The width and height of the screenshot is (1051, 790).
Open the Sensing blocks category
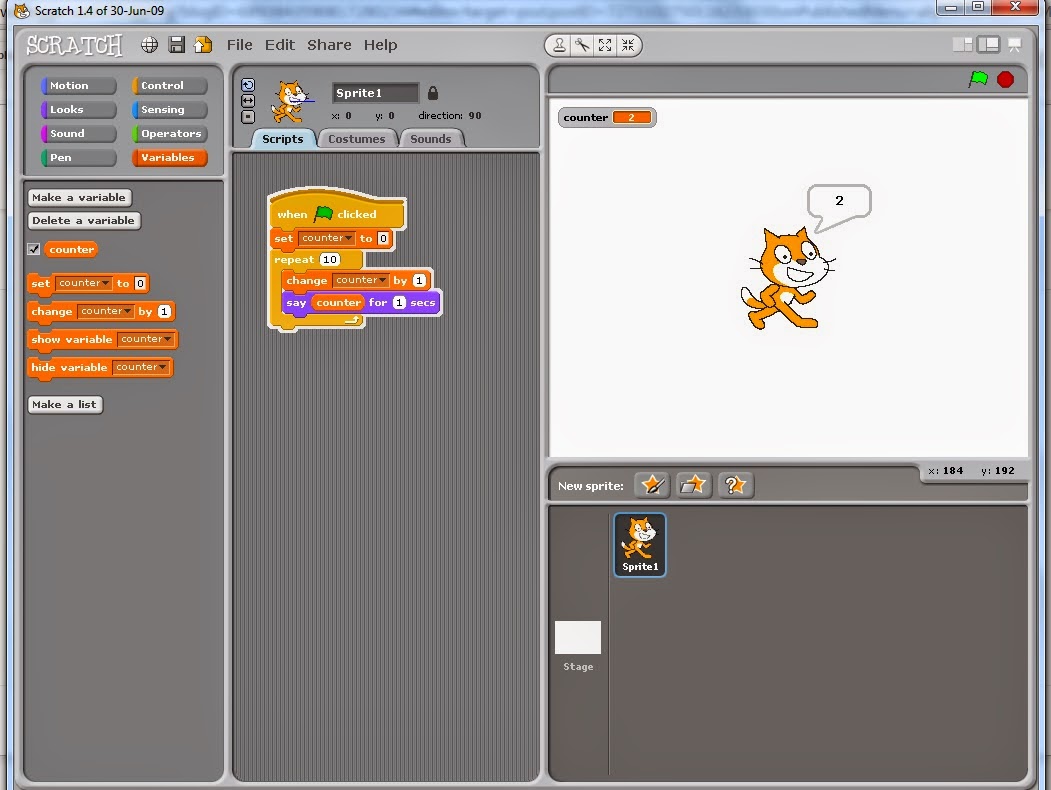[170, 110]
